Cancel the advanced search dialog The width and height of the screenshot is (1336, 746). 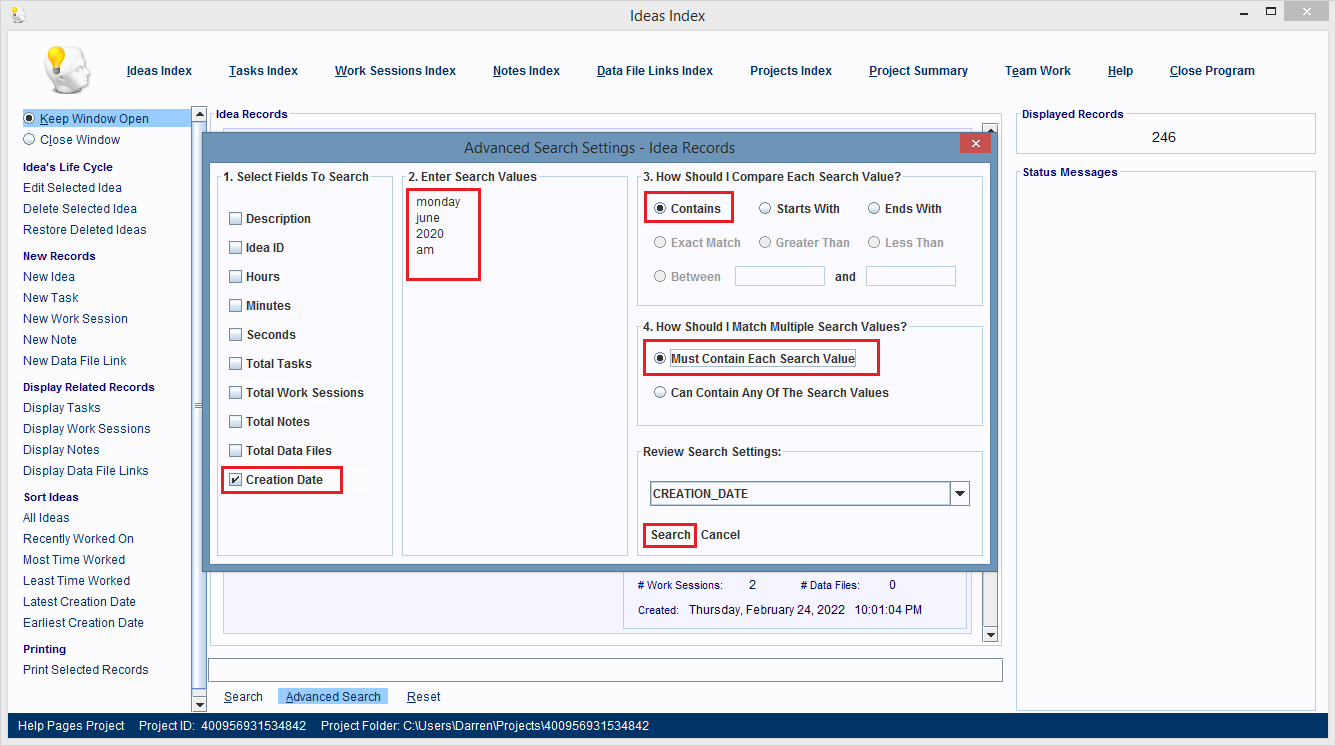[x=720, y=535]
